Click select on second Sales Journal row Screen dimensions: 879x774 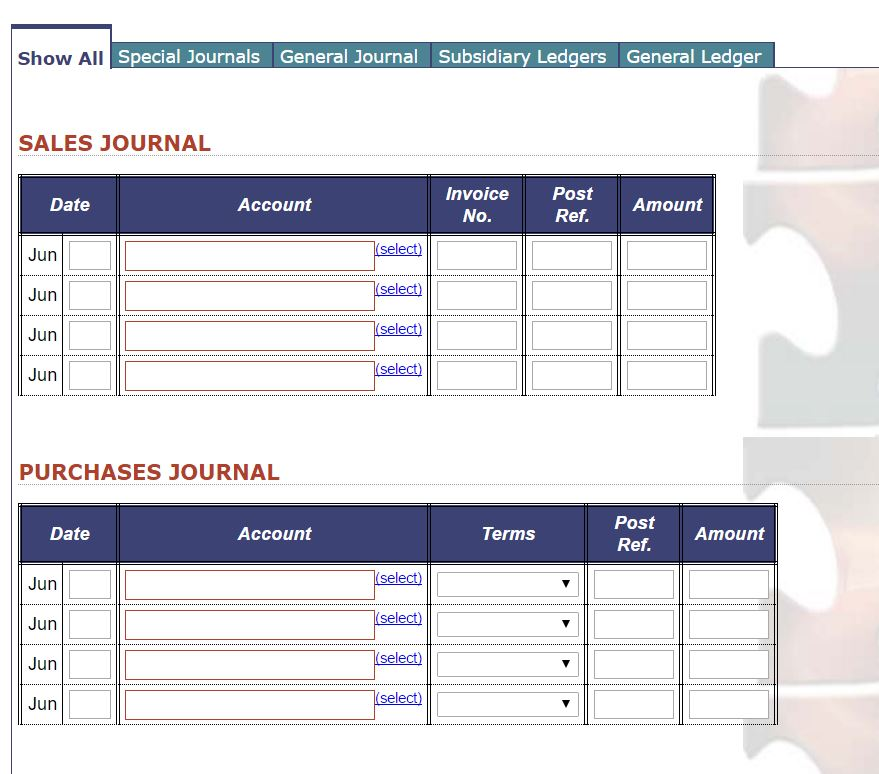tap(398, 289)
